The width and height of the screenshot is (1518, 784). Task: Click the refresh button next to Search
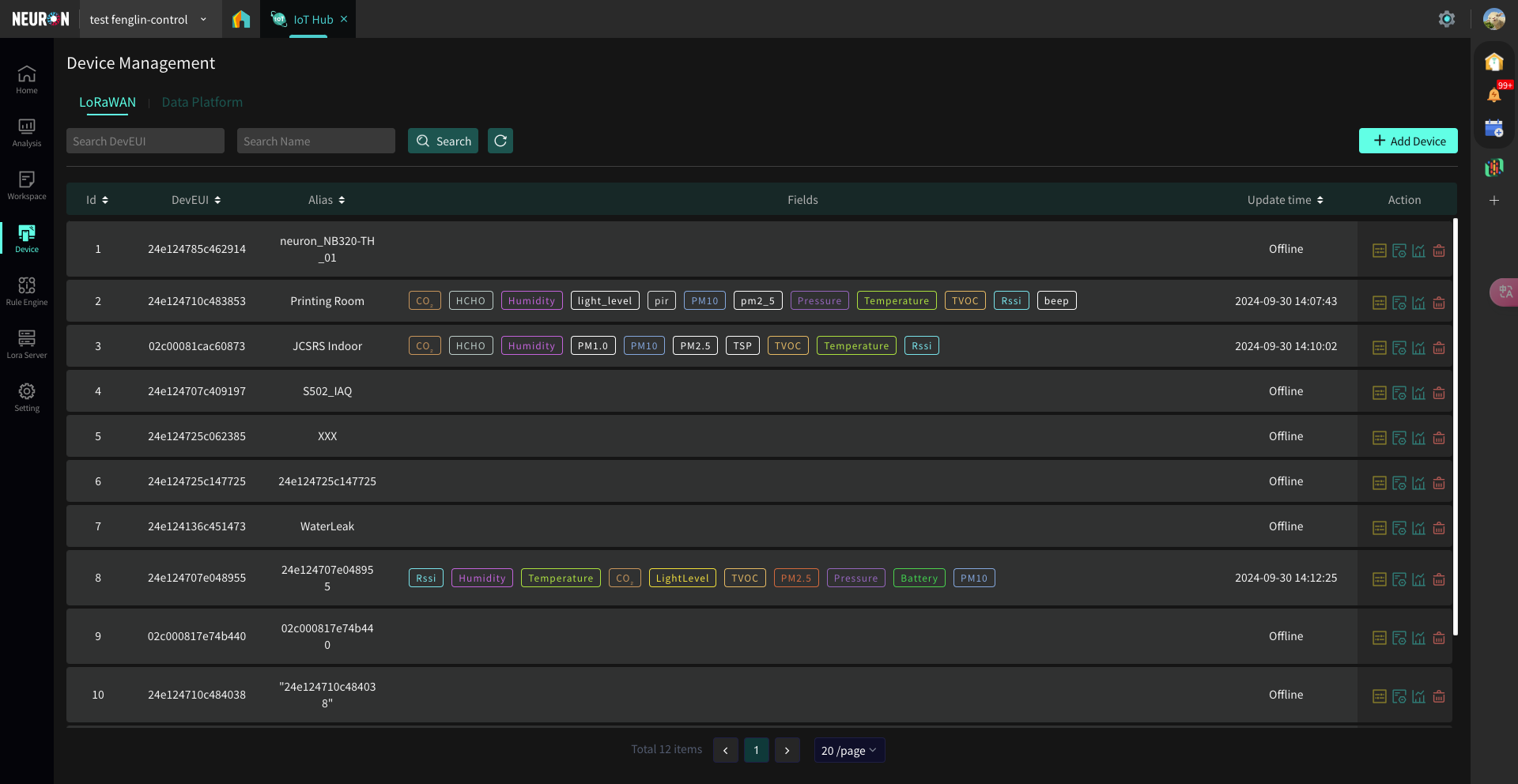click(500, 141)
